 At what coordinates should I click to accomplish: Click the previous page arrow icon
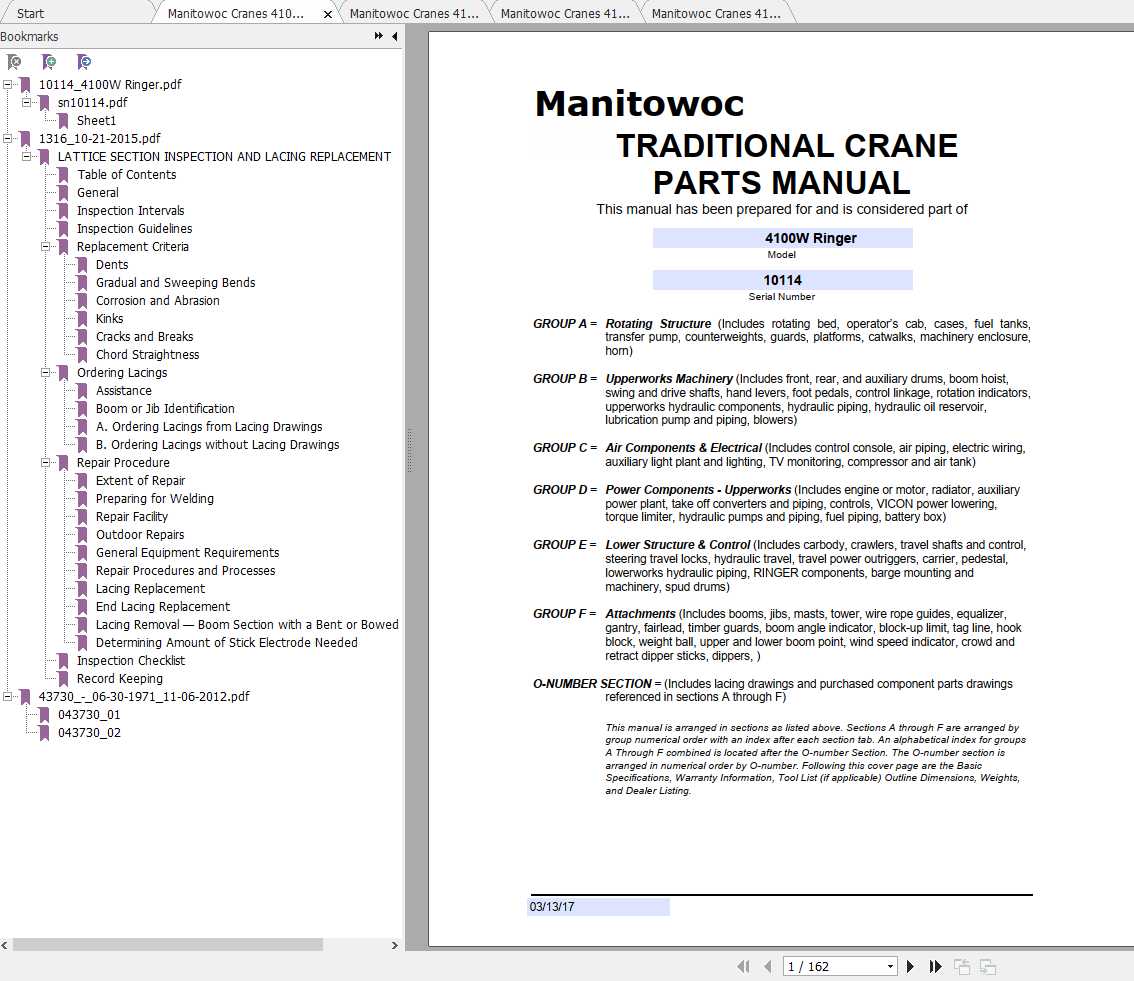coord(767,966)
